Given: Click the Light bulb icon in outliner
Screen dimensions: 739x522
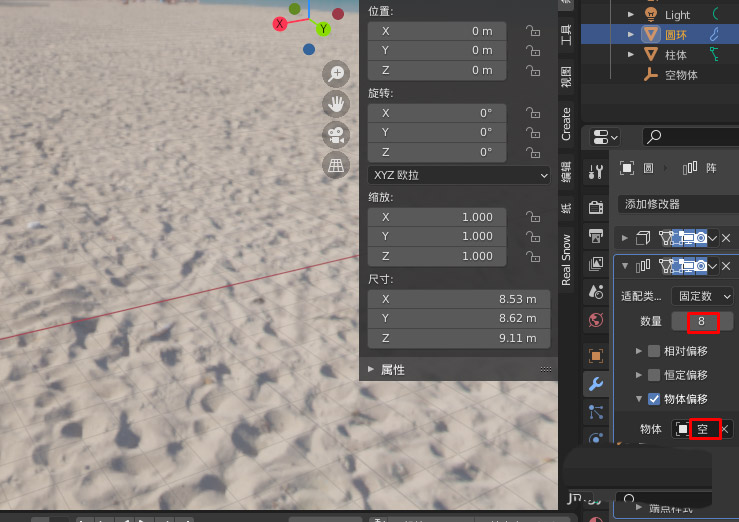Looking at the screenshot, I should coord(651,15).
